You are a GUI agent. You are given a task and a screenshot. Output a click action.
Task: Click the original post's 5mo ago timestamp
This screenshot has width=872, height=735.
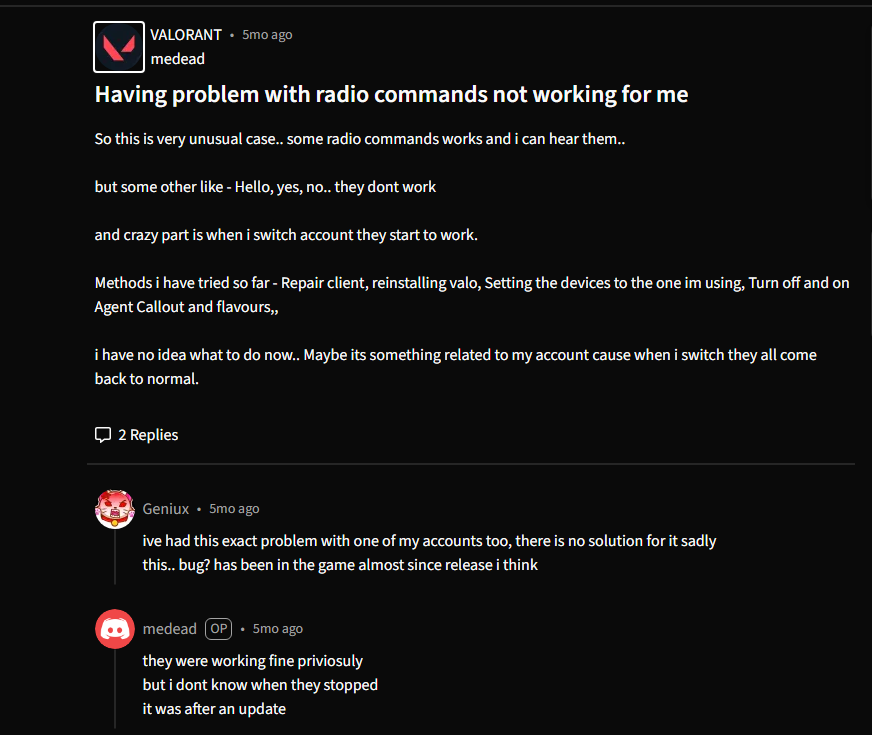pyautogui.click(x=267, y=35)
